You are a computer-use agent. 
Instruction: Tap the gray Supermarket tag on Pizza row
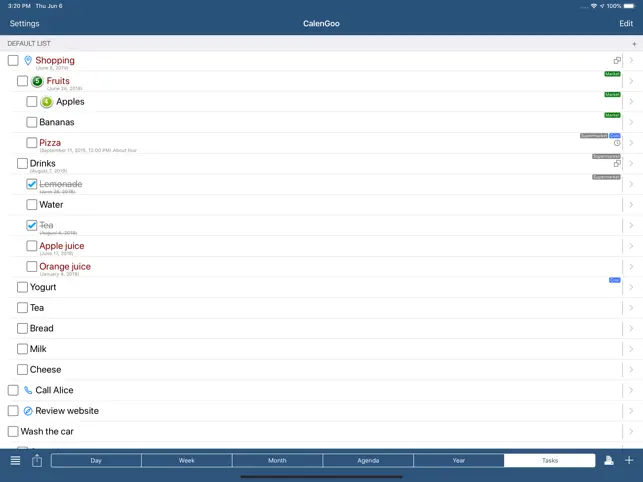[594, 135]
